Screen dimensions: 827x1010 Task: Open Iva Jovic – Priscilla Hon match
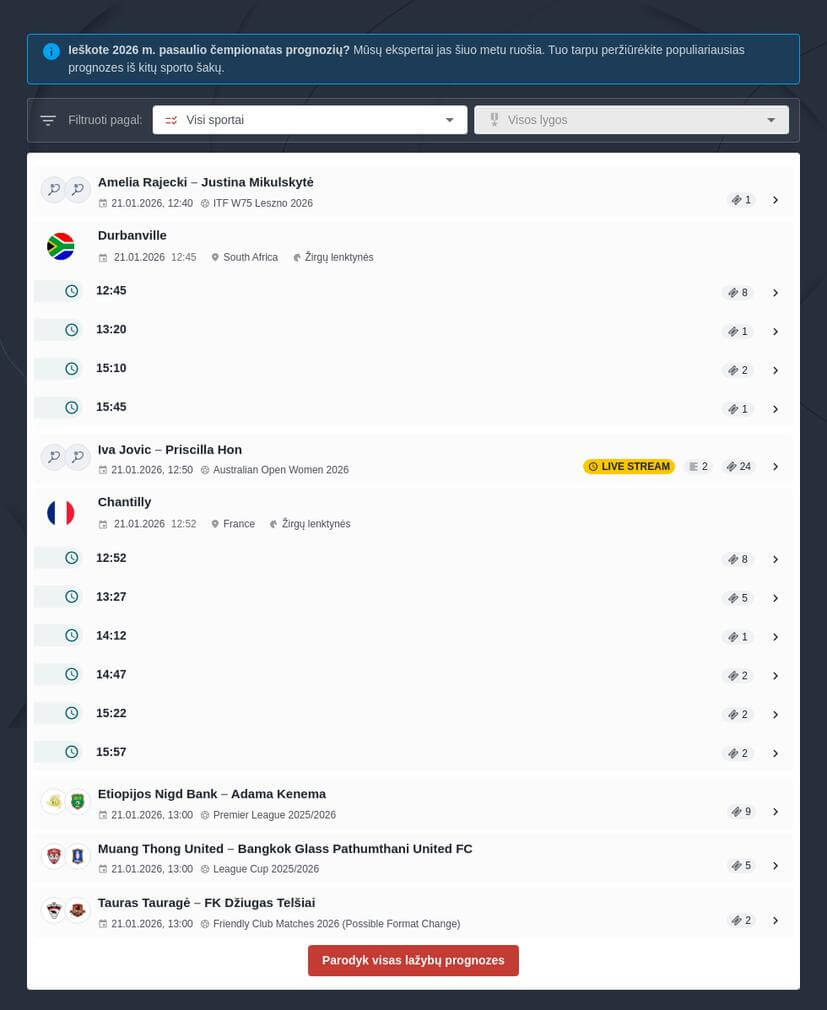[170, 450]
